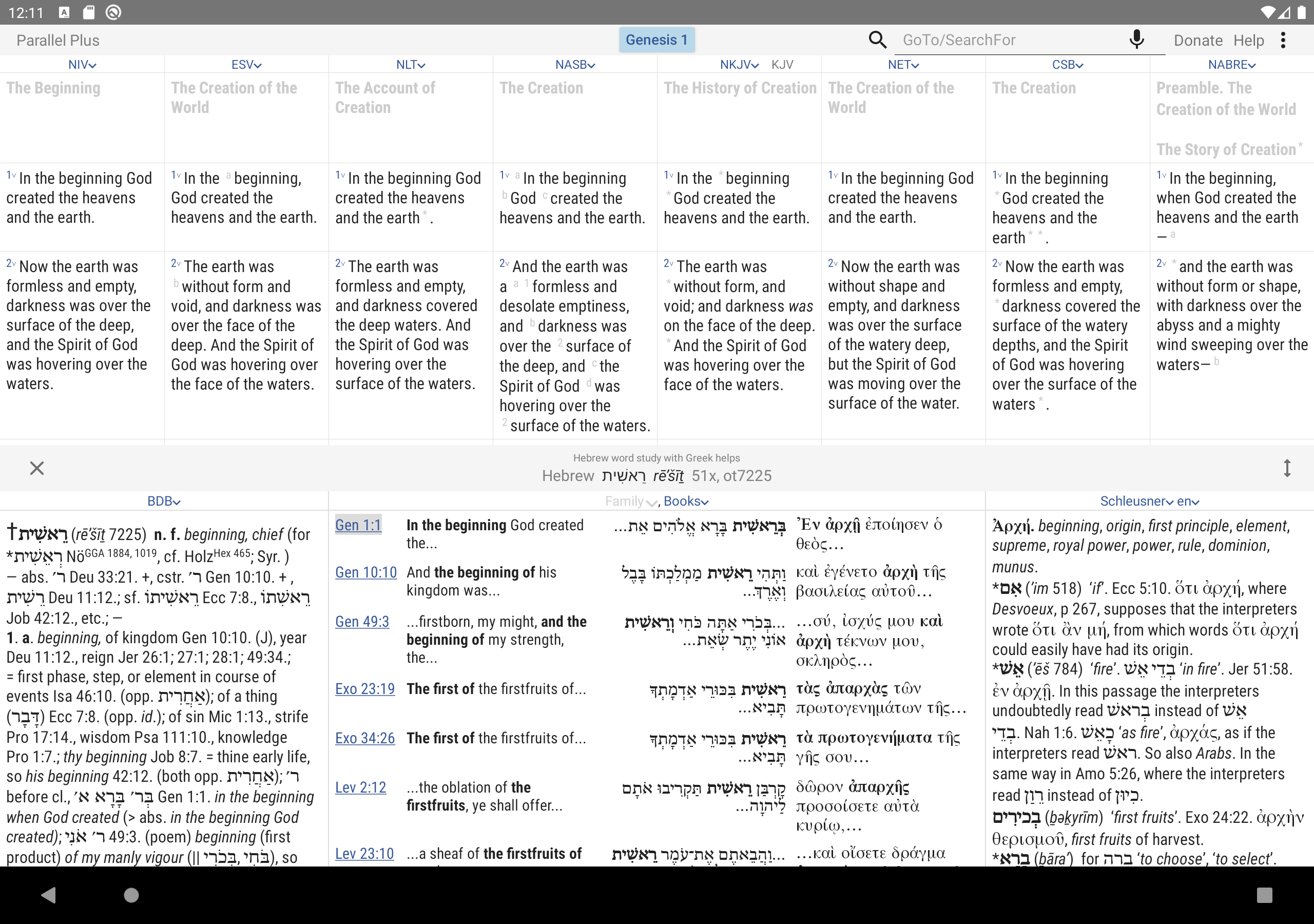This screenshot has width=1314, height=924.
Task: Open NET translation dropdown
Action: click(903, 65)
